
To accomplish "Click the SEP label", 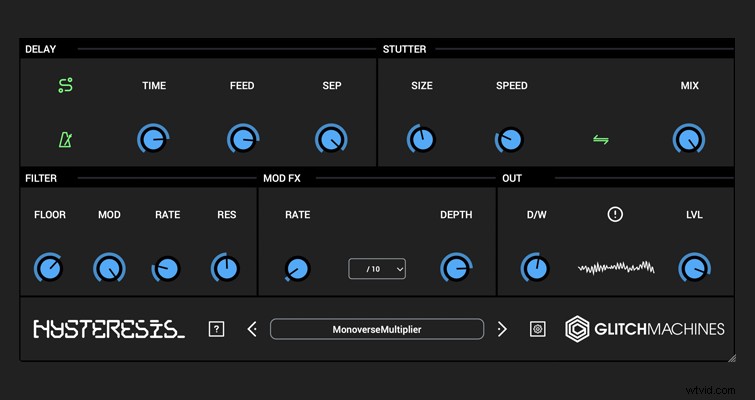I will pyautogui.click(x=332, y=86).
